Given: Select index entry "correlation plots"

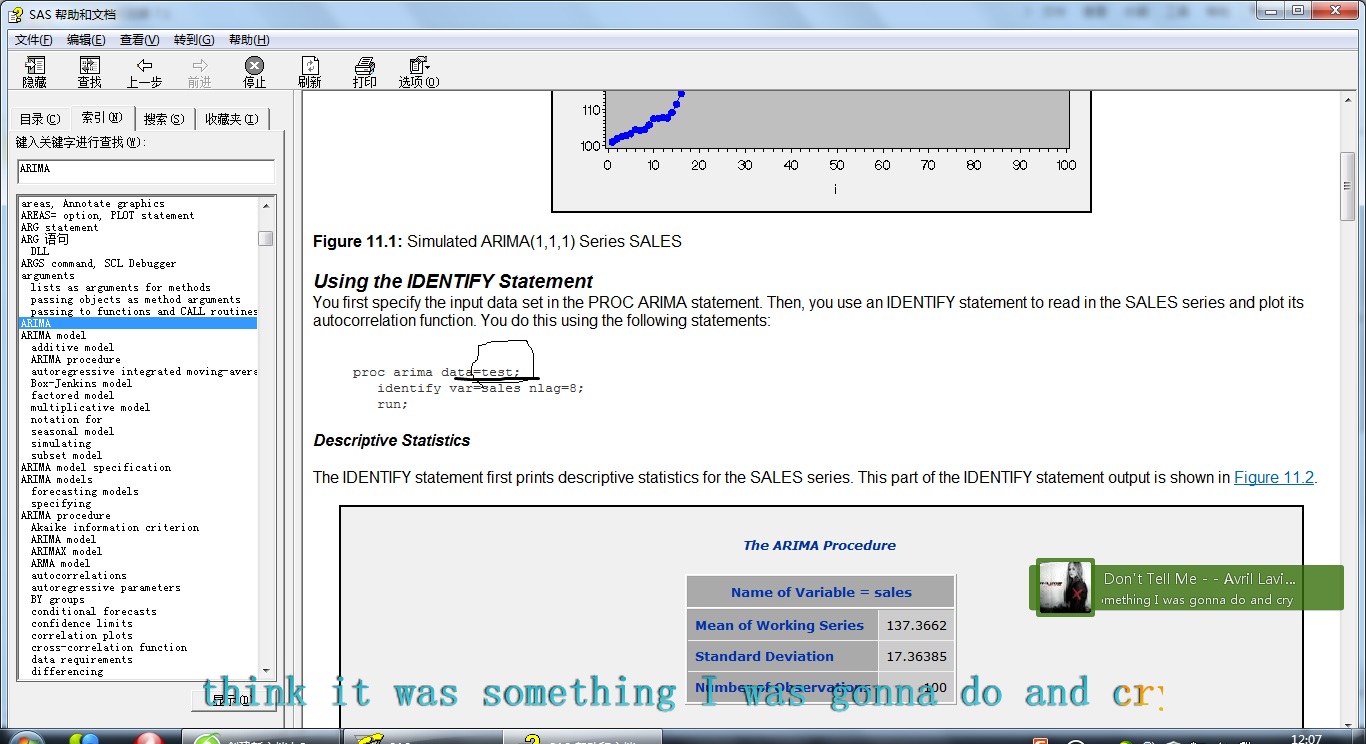Looking at the screenshot, I should (82, 636).
